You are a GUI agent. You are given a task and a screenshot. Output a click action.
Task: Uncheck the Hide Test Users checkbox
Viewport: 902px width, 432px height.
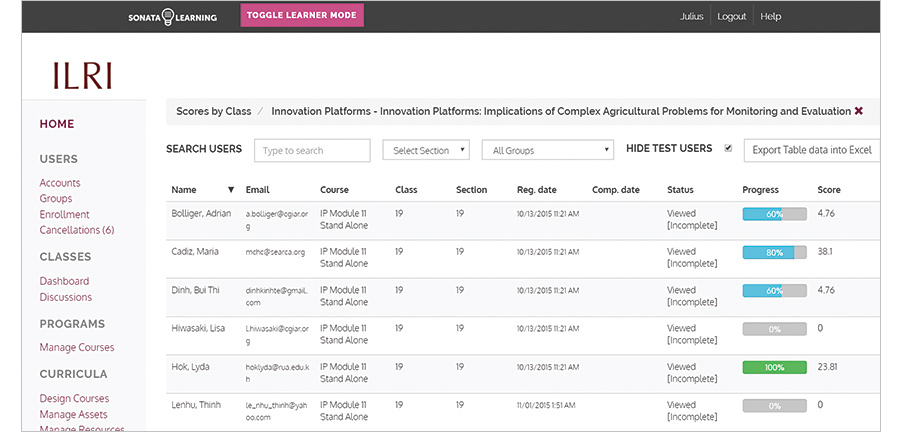pyautogui.click(x=728, y=149)
